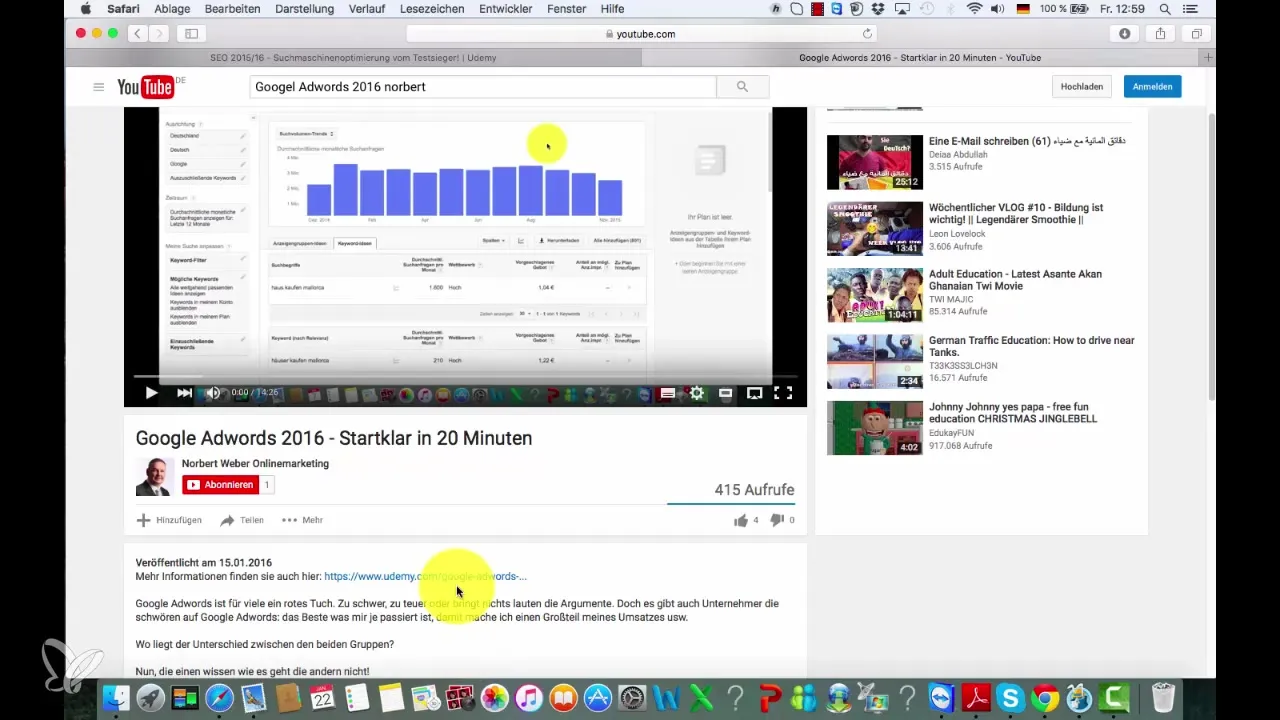Open new Safari tab plus button
Viewport: 1280px width, 720px height.
[x=1210, y=58]
